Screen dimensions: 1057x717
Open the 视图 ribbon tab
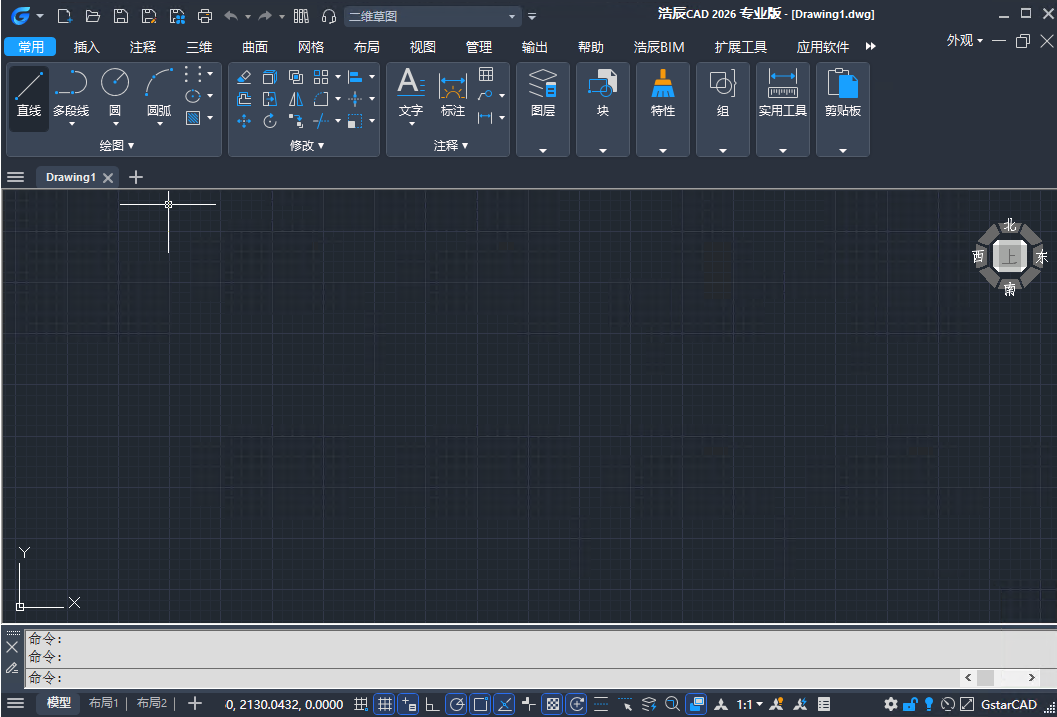[423, 47]
